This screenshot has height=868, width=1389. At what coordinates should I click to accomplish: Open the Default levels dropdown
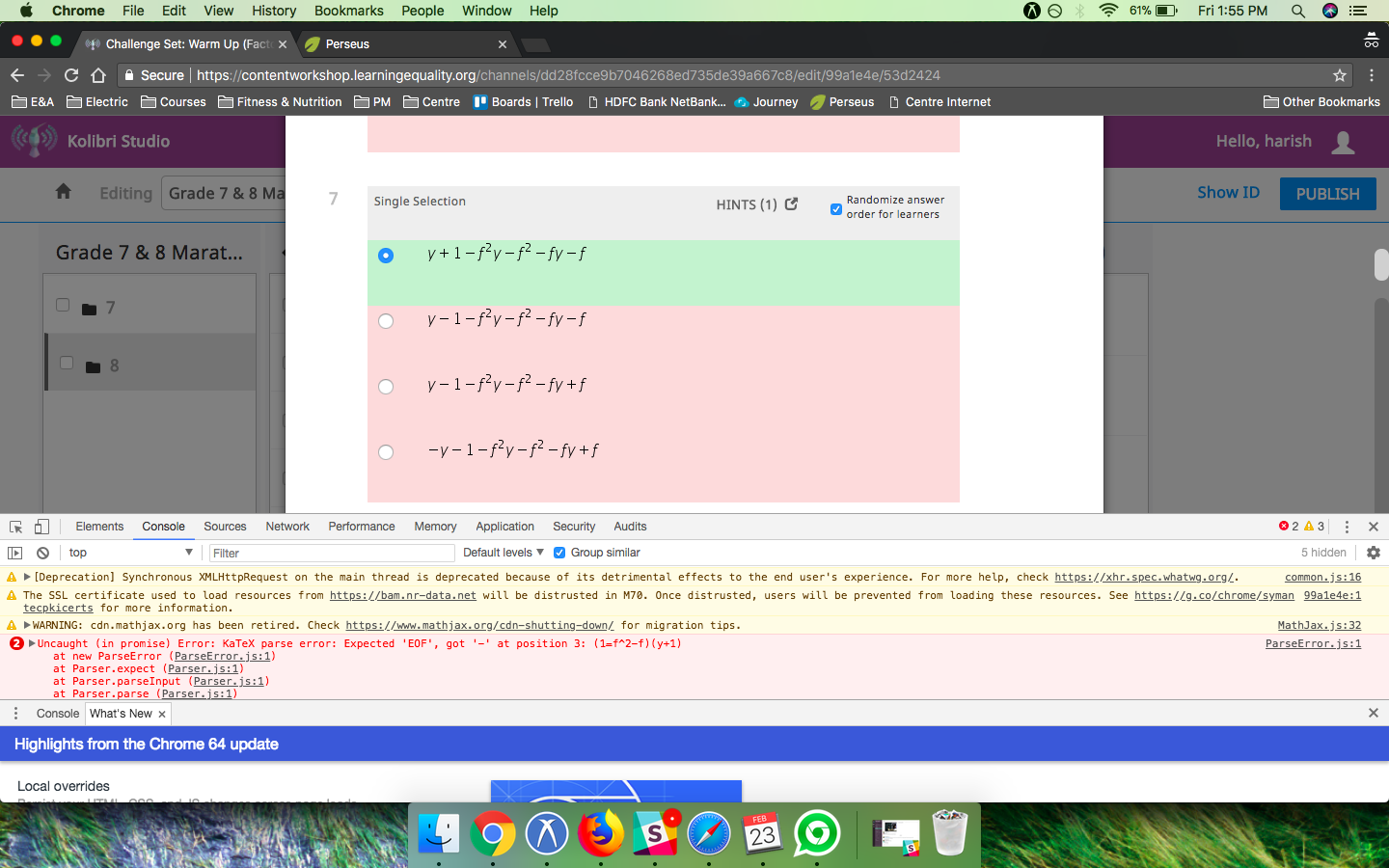pos(503,553)
